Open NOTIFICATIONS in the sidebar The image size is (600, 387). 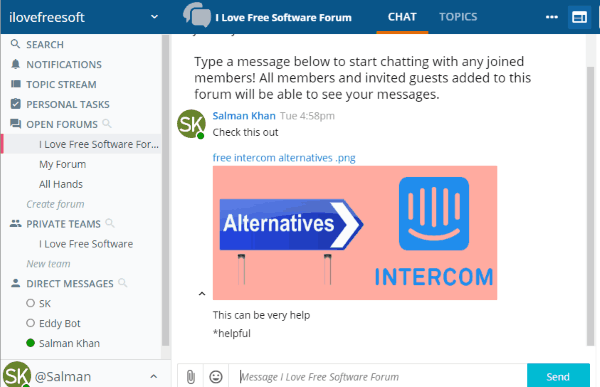[64, 65]
